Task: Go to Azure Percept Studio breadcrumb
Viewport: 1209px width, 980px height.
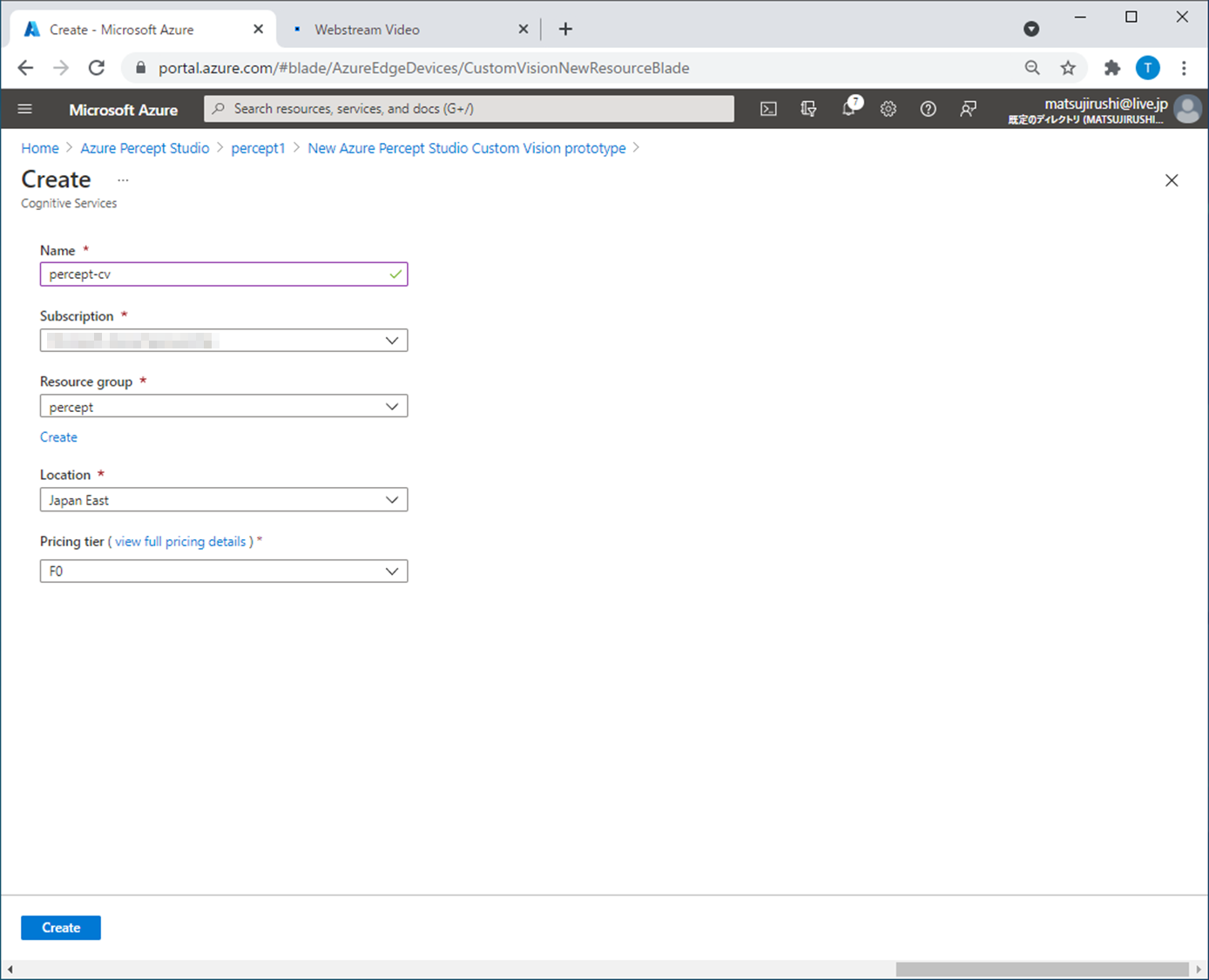Action: 145,148
